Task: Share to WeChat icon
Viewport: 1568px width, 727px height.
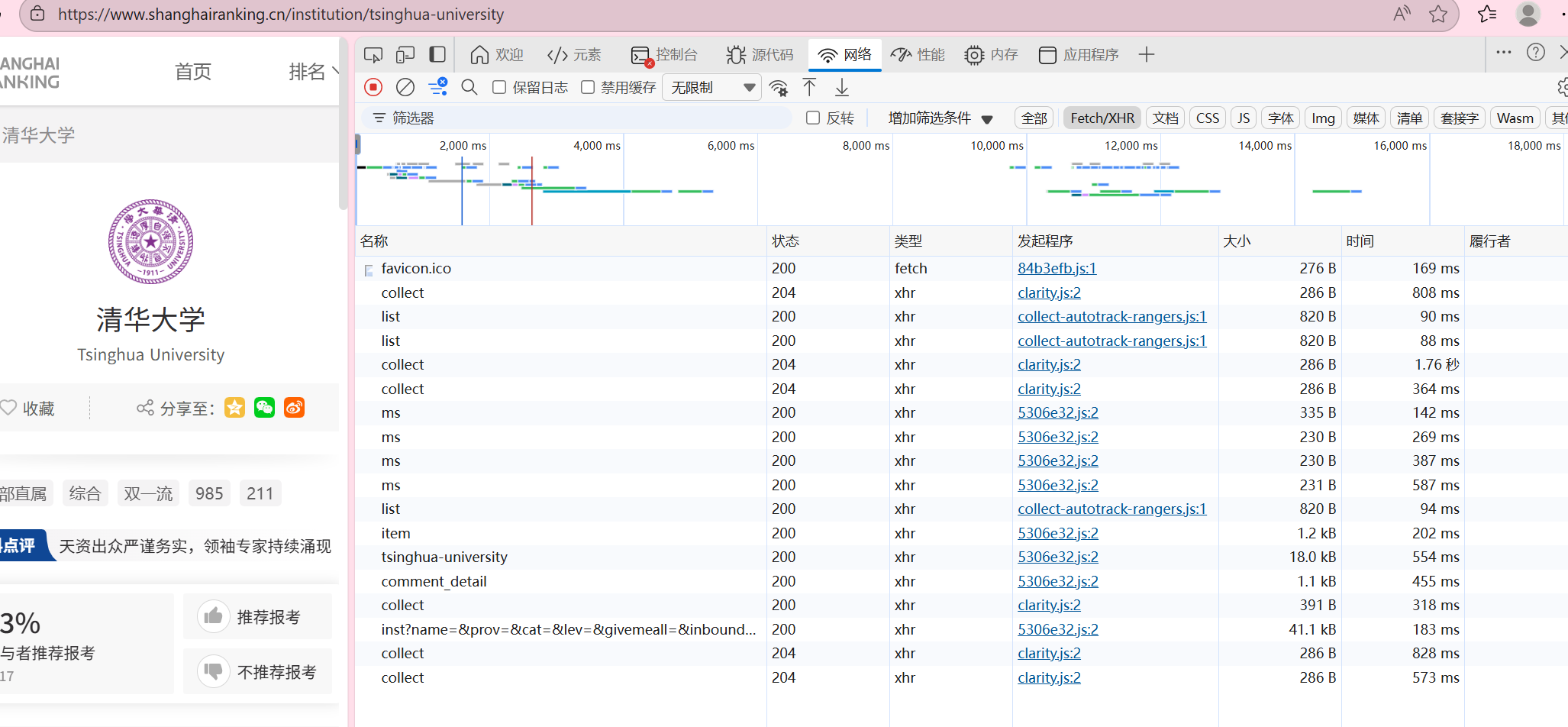Action: click(264, 408)
